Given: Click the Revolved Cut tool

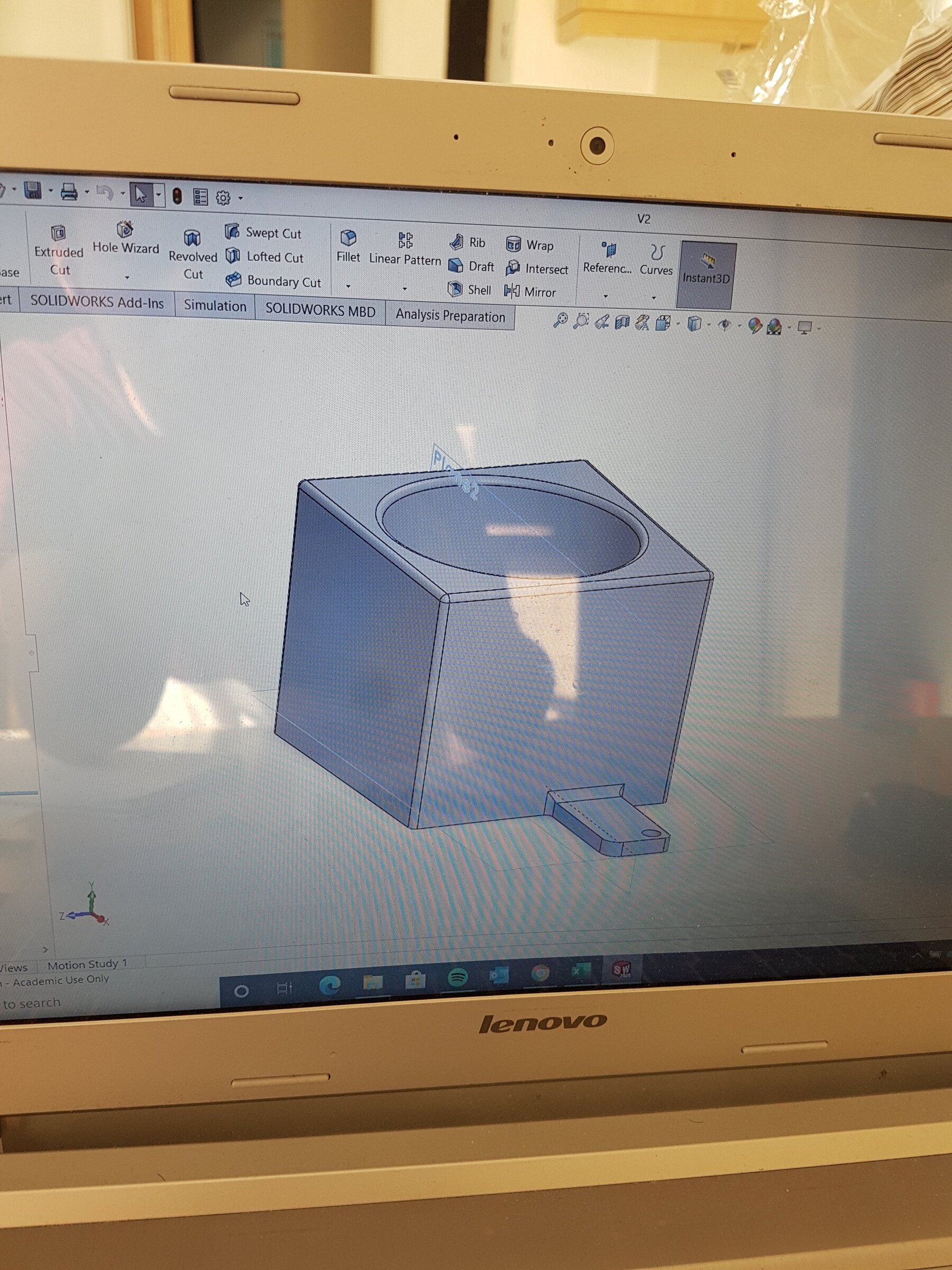Looking at the screenshot, I should pyautogui.click(x=192, y=255).
